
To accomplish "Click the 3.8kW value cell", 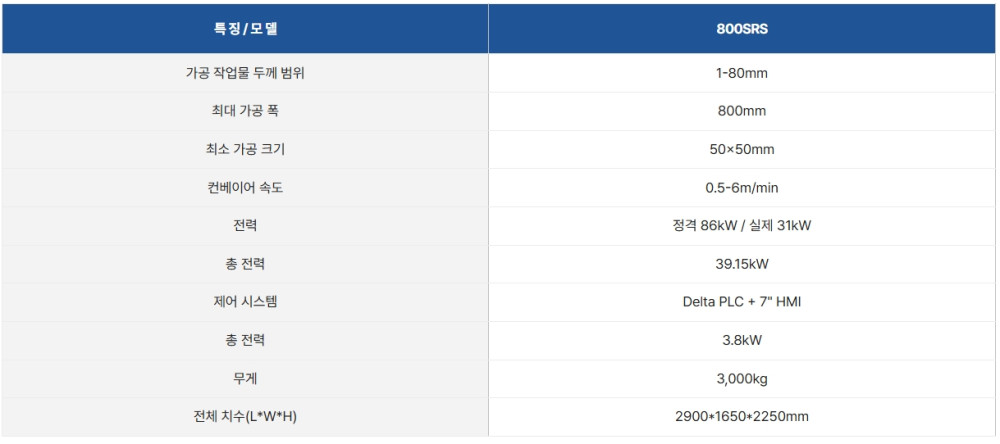I will (x=742, y=340).
